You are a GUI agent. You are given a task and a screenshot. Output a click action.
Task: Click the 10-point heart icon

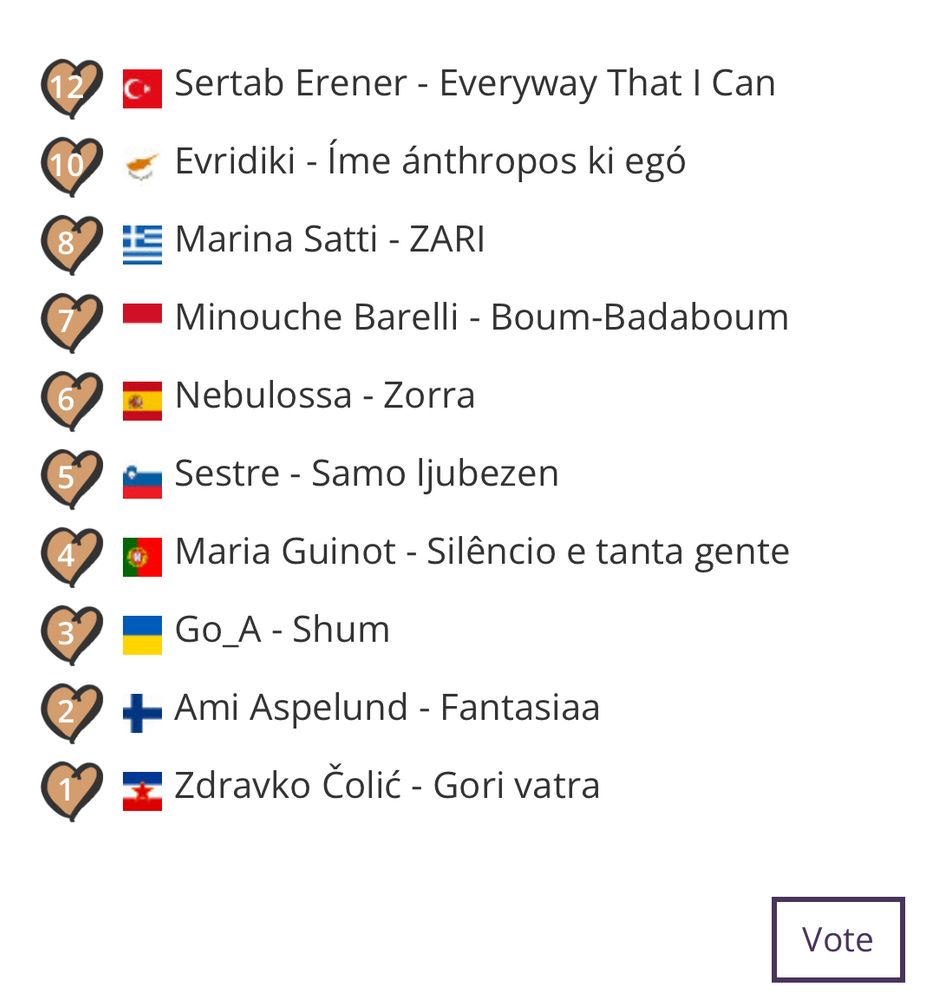[71, 166]
